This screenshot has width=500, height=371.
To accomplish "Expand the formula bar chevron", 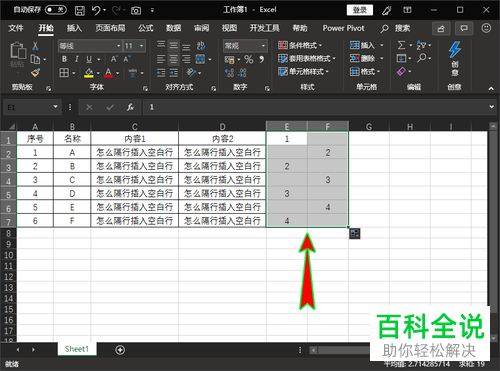I will pyautogui.click(x=492, y=107).
